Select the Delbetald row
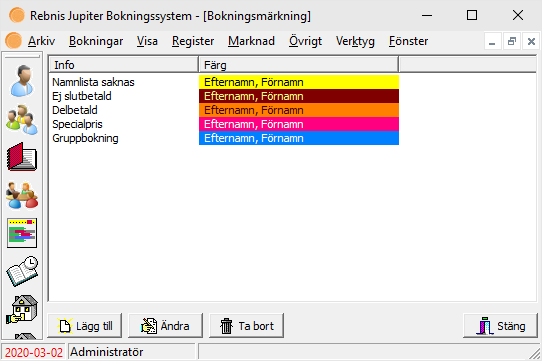542x361 pixels. (224, 110)
